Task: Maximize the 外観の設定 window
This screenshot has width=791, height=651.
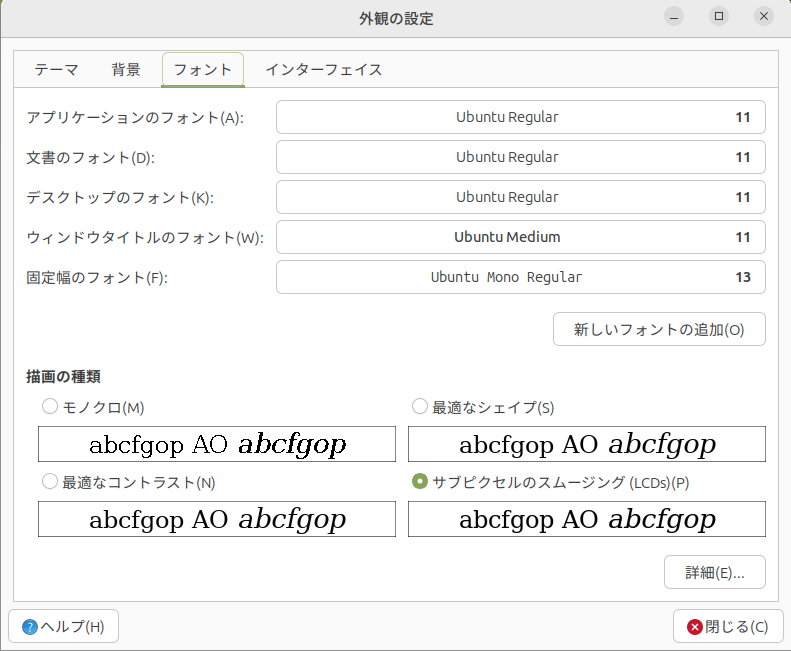Action: click(719, 17)
